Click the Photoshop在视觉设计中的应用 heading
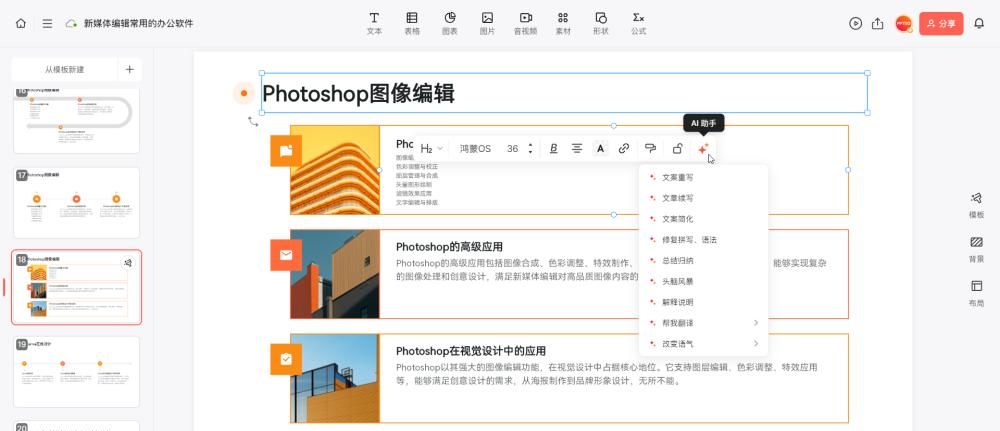Image resolution: width=1000 pixels, height=431 pixels. [x=471, y=351]
